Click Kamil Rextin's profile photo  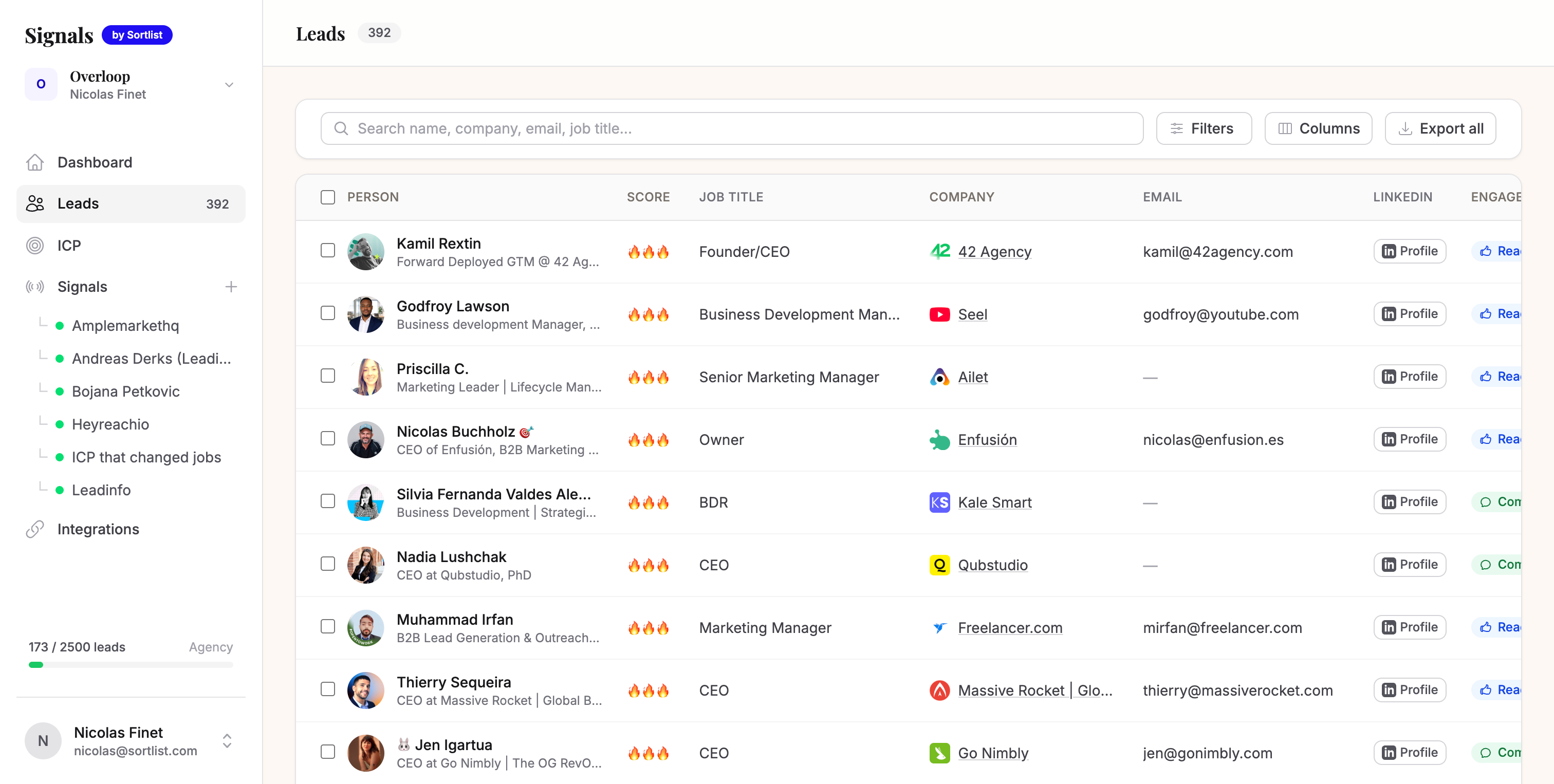[x=365, y=251]
